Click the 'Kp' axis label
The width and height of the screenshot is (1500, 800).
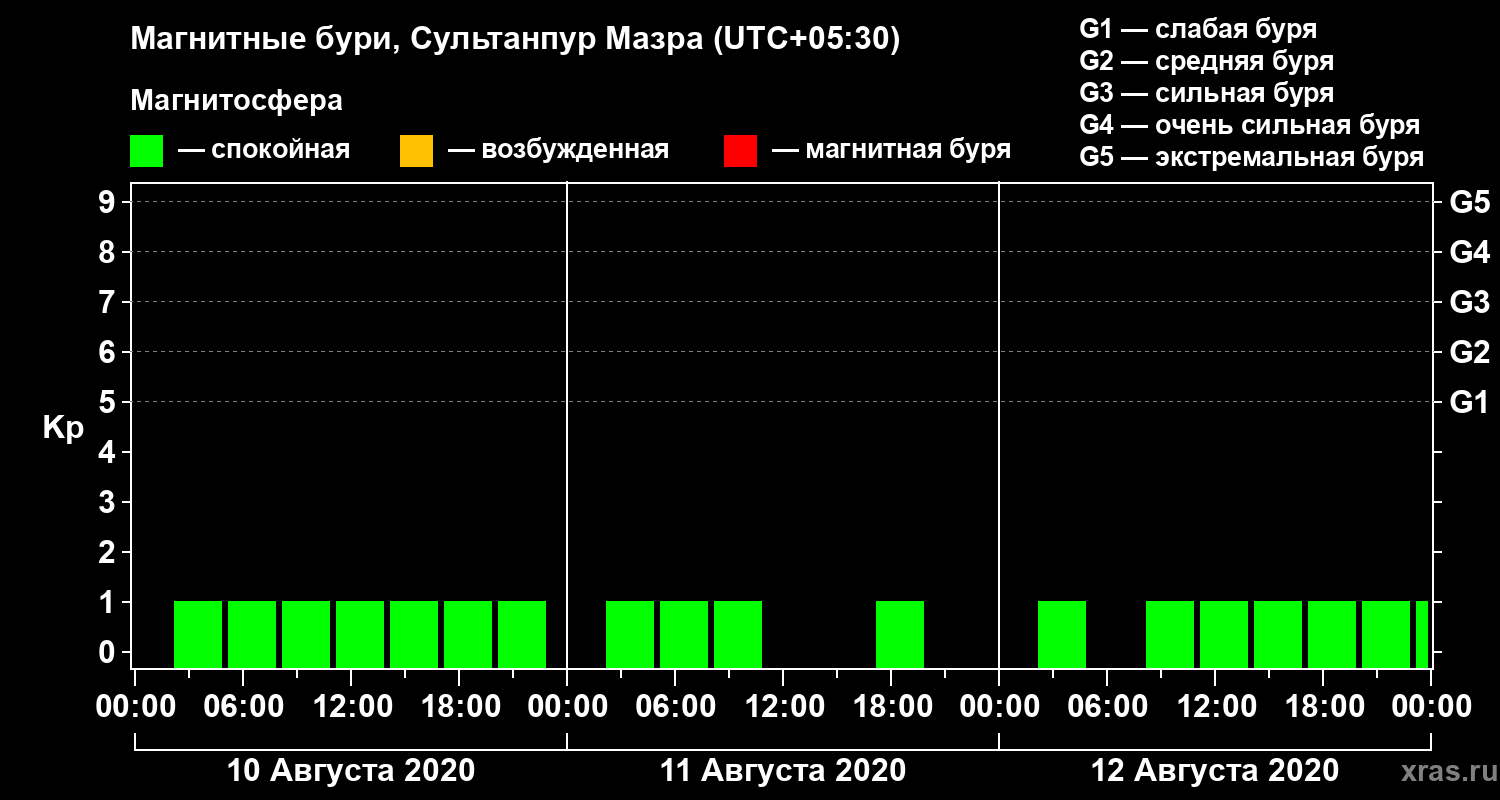tap(63, 428)
